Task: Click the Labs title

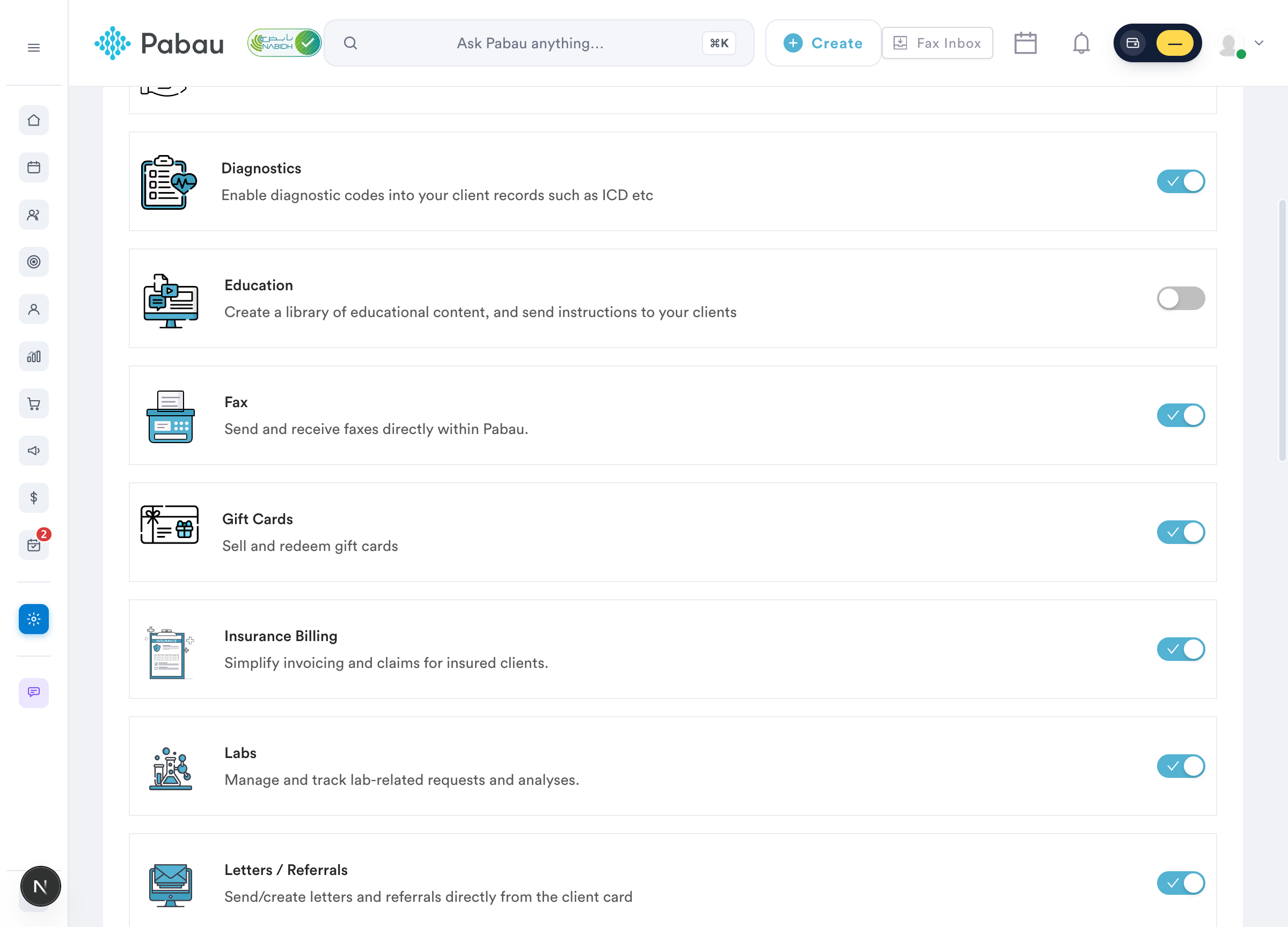Action: pos(240,753)
